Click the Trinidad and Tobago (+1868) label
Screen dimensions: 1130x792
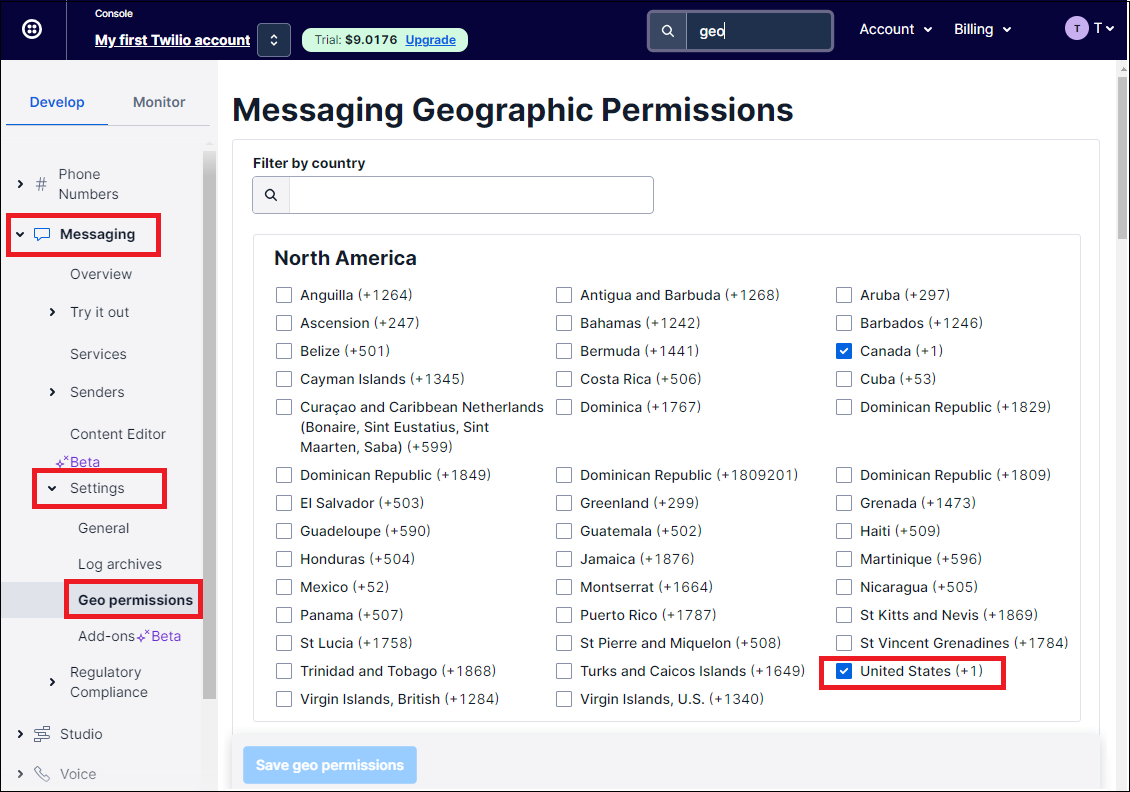click(x=398, y=671)
